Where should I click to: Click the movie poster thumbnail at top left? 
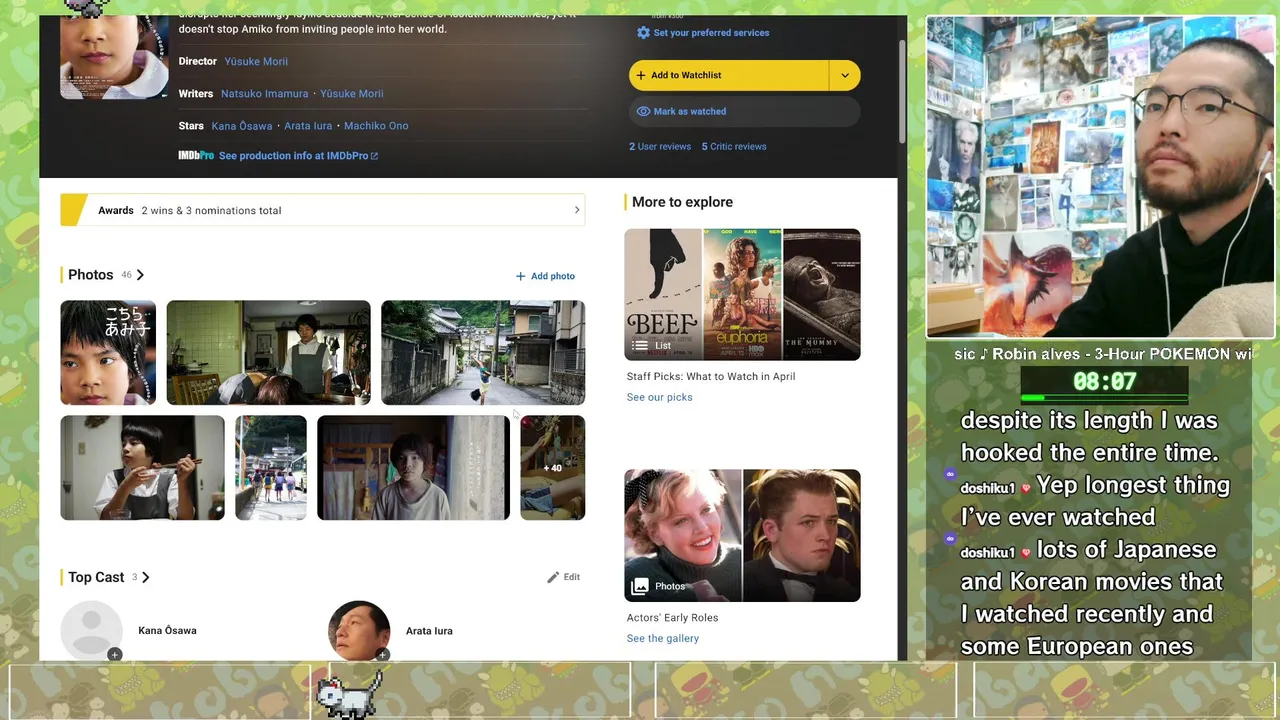point(114,57)
